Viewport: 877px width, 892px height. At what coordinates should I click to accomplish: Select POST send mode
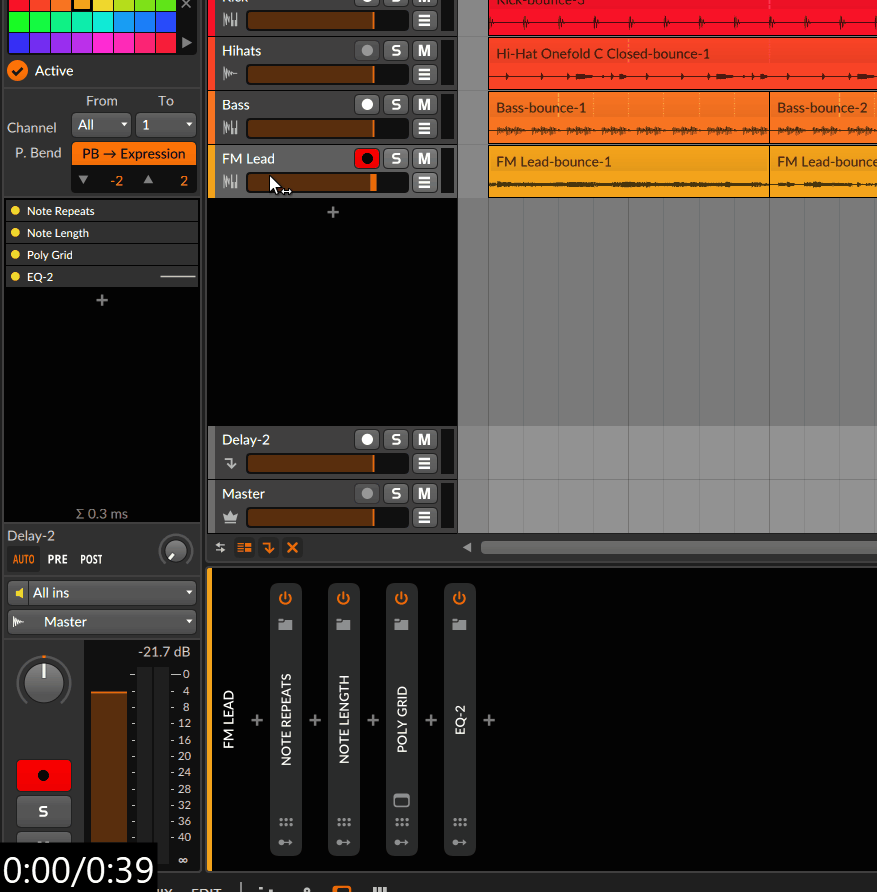coord(92,560)
